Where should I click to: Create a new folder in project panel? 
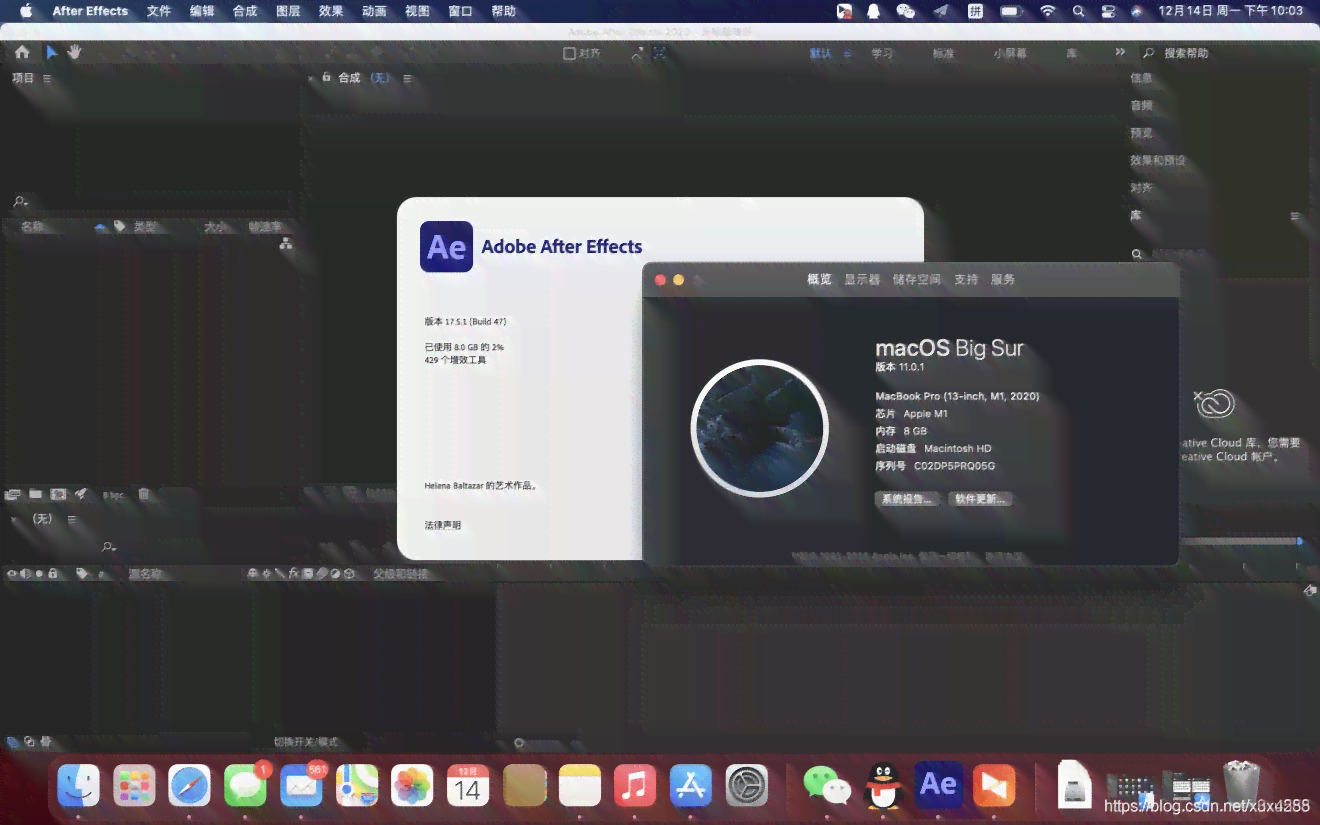pyautogui.click(x=36, y=494)
